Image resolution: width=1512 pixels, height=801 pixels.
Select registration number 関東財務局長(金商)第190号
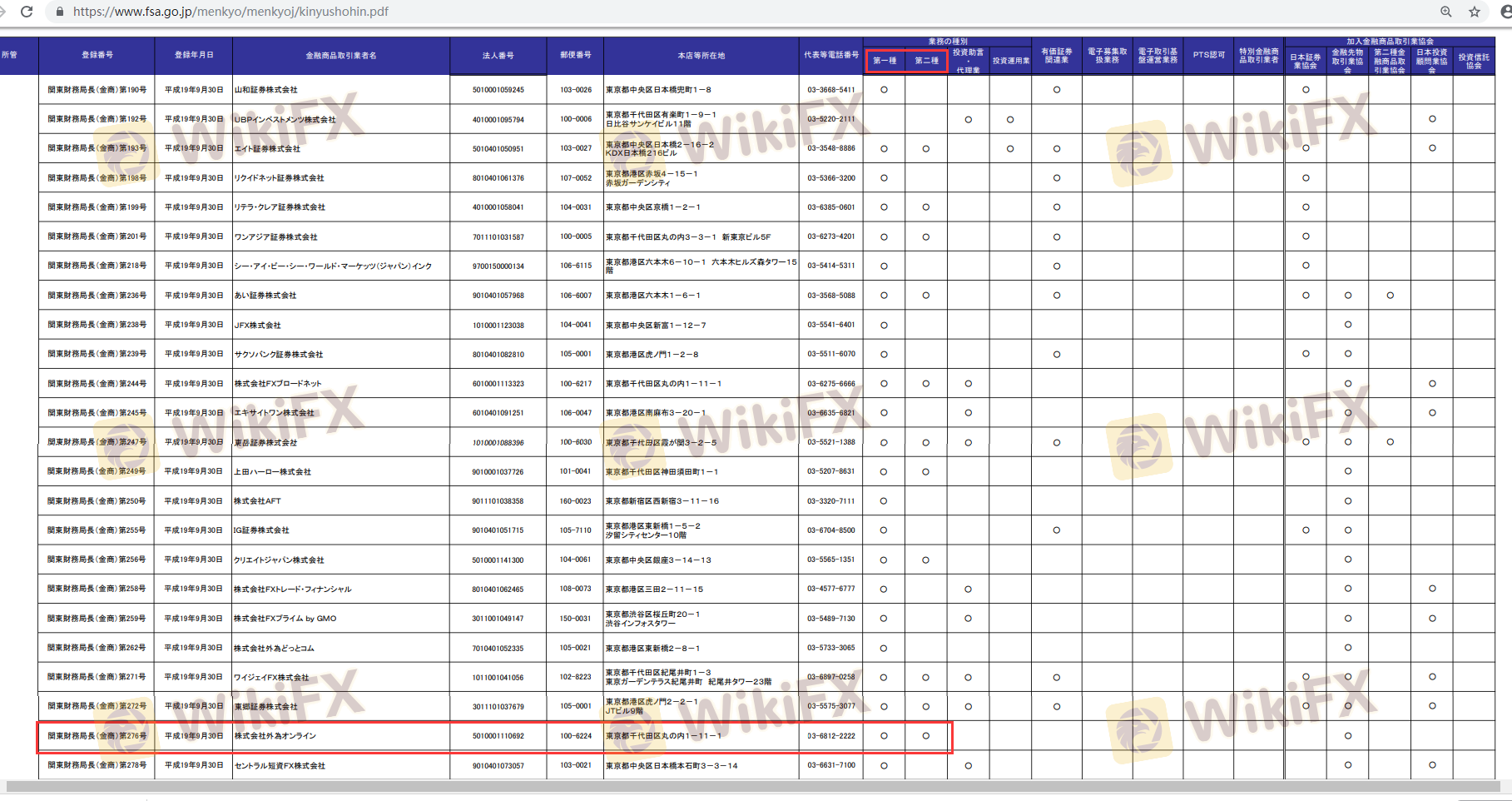[97, 90]
